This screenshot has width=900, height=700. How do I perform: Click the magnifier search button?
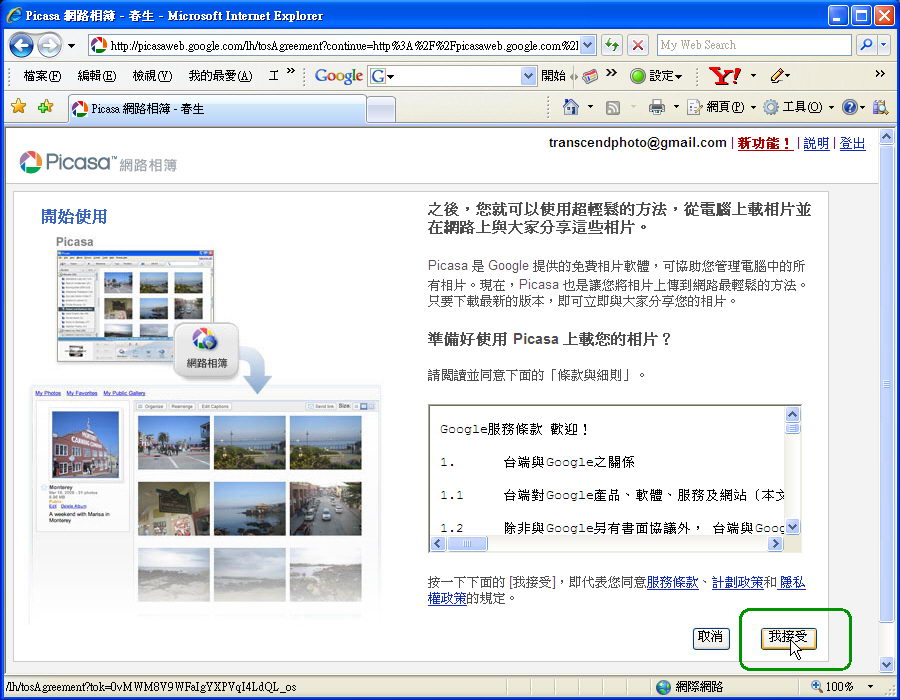coord(866,45)
